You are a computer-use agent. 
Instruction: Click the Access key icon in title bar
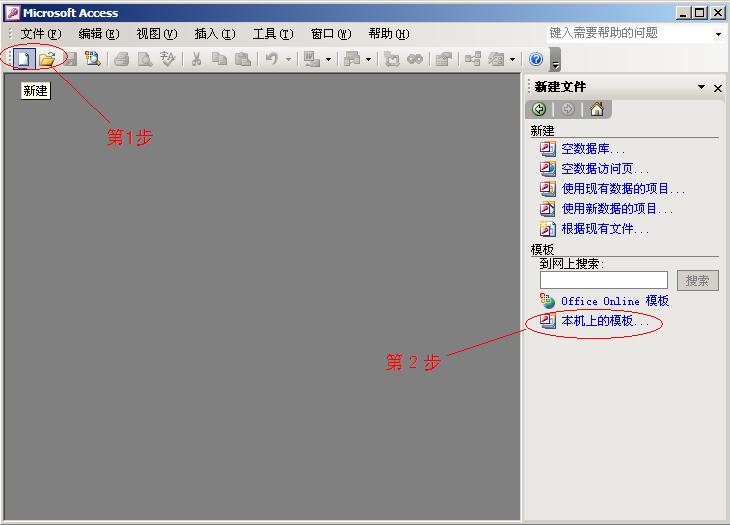coord(12,13)
